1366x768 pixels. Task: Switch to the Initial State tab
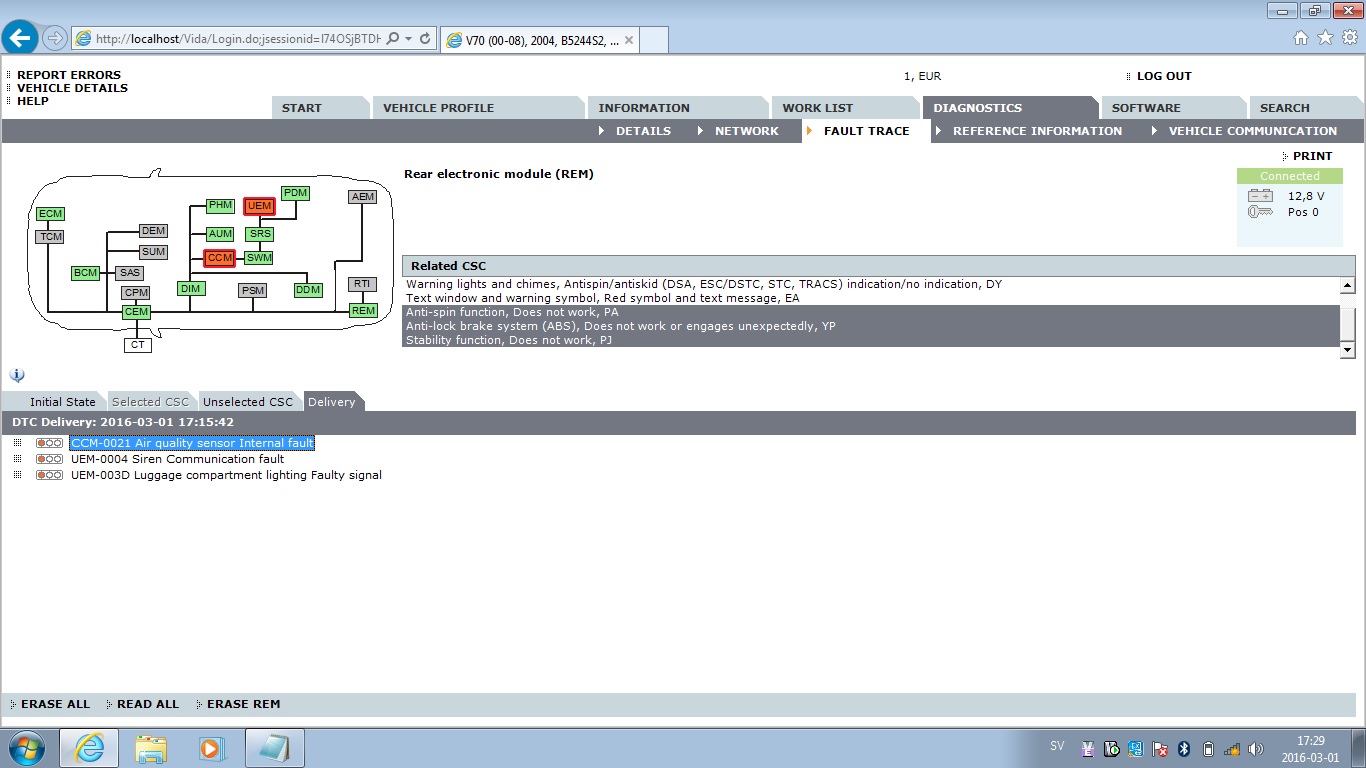(62, 402)
